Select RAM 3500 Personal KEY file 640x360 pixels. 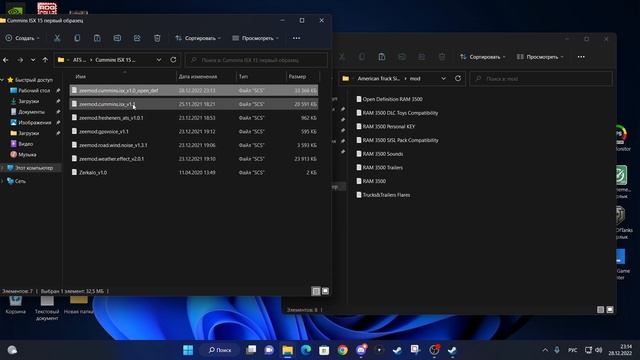click(385, 127)
